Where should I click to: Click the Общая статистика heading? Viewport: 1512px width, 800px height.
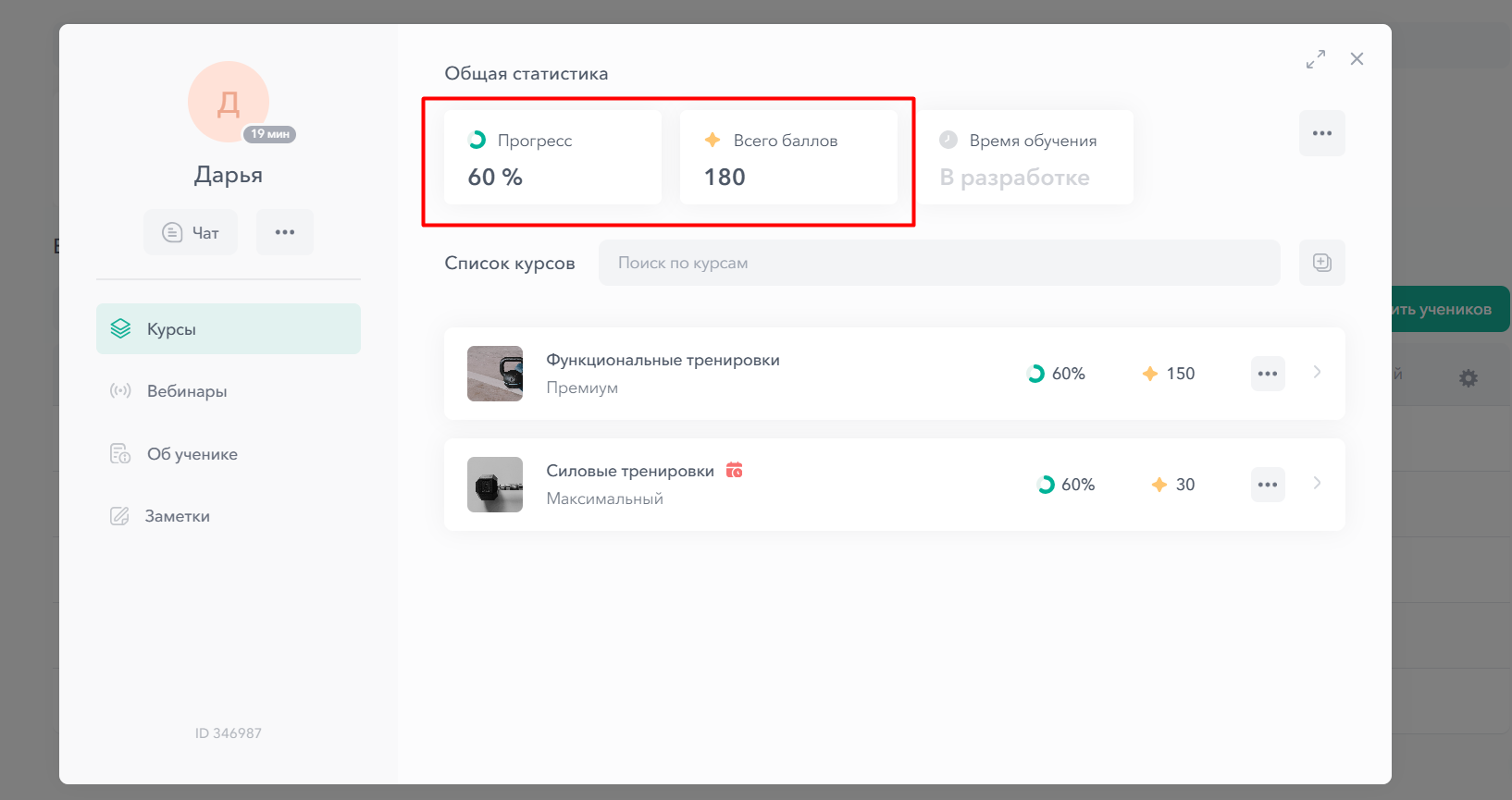[x=527, y=73]
